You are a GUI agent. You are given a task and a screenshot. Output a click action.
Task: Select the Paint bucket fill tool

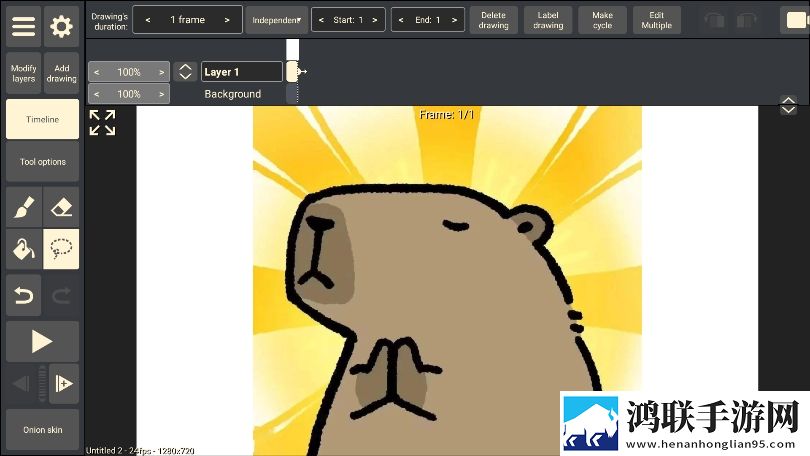tap(23, 249)
